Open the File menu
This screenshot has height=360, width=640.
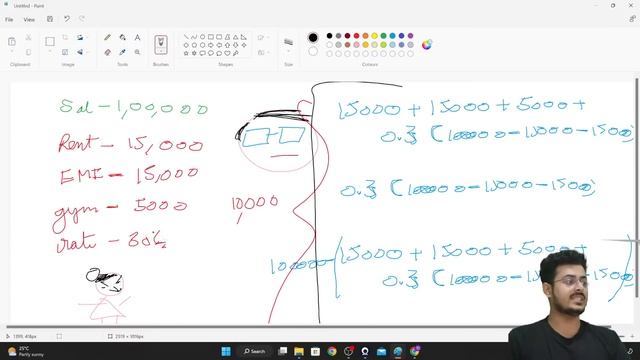(9, 19)
